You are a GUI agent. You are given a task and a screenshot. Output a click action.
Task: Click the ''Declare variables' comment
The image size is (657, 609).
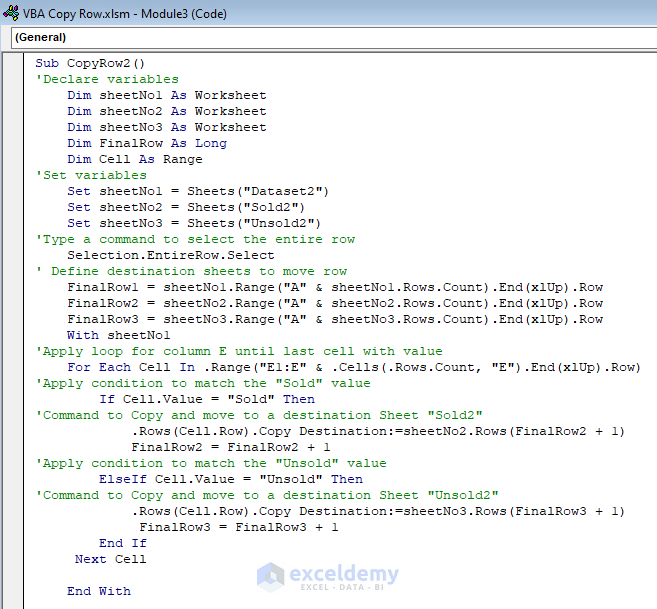(107, 79)
